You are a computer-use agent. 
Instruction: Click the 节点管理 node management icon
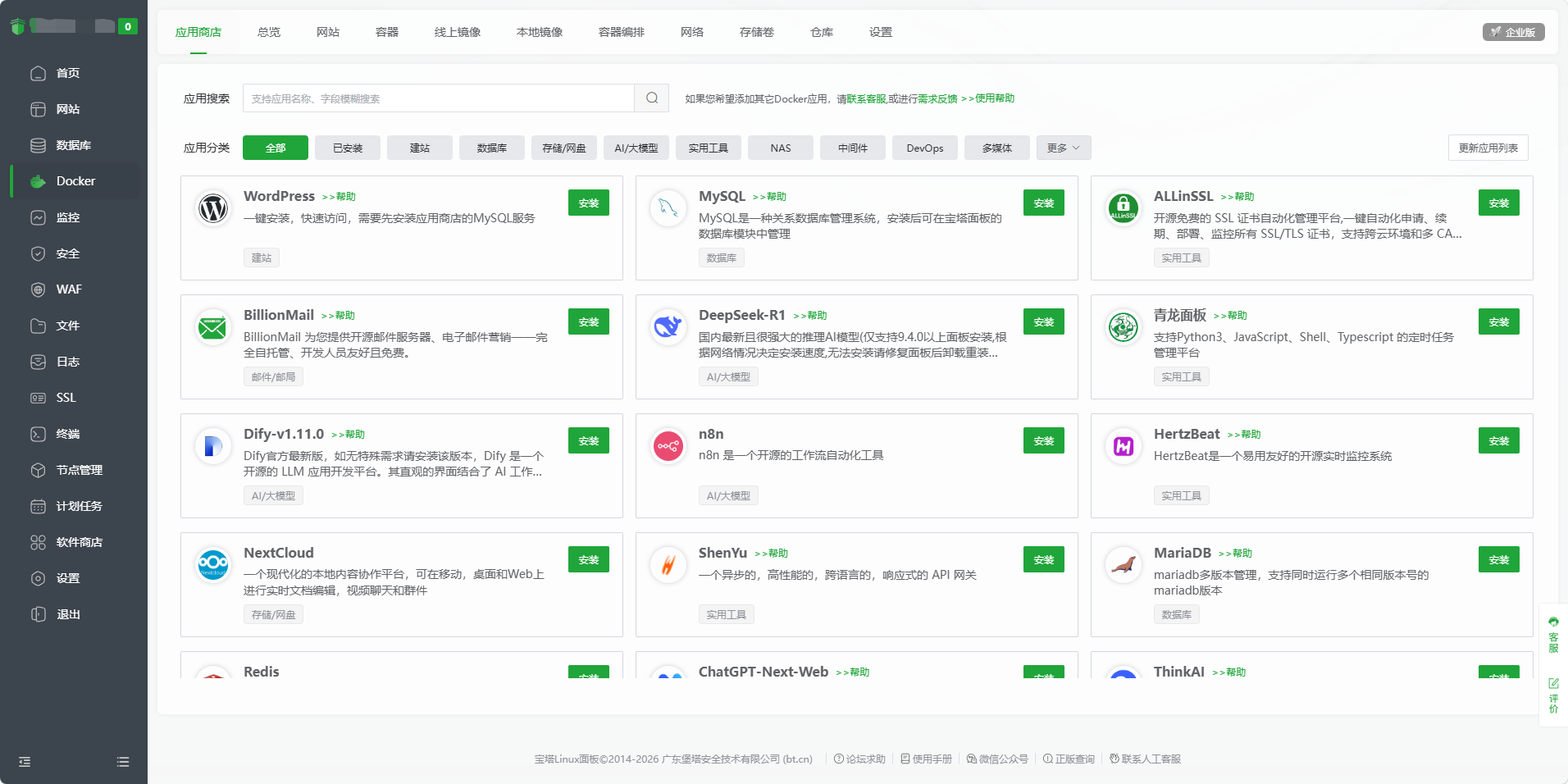(x=38, y=470)
